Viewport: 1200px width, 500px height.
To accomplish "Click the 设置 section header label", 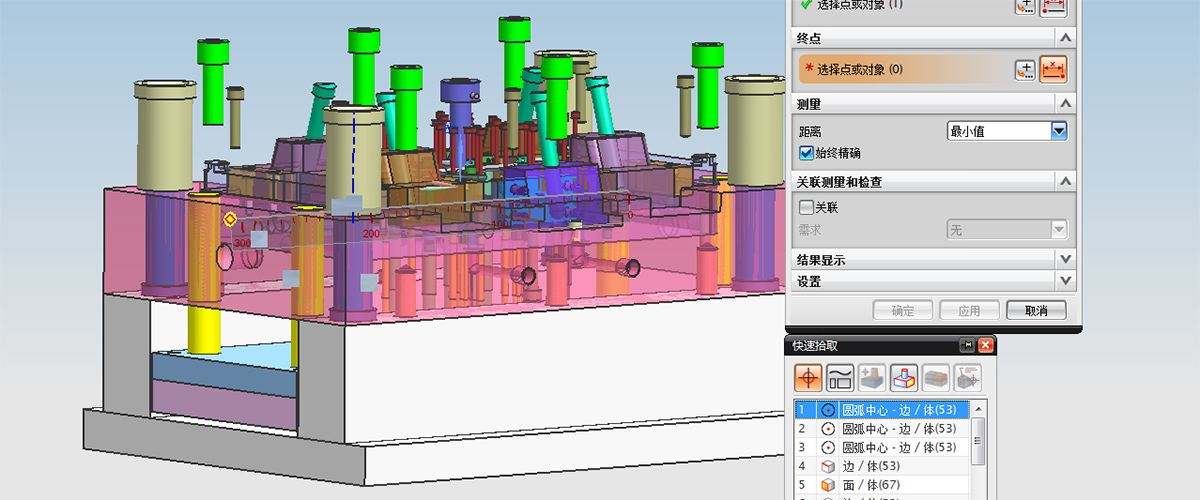I will coord(809,282).
